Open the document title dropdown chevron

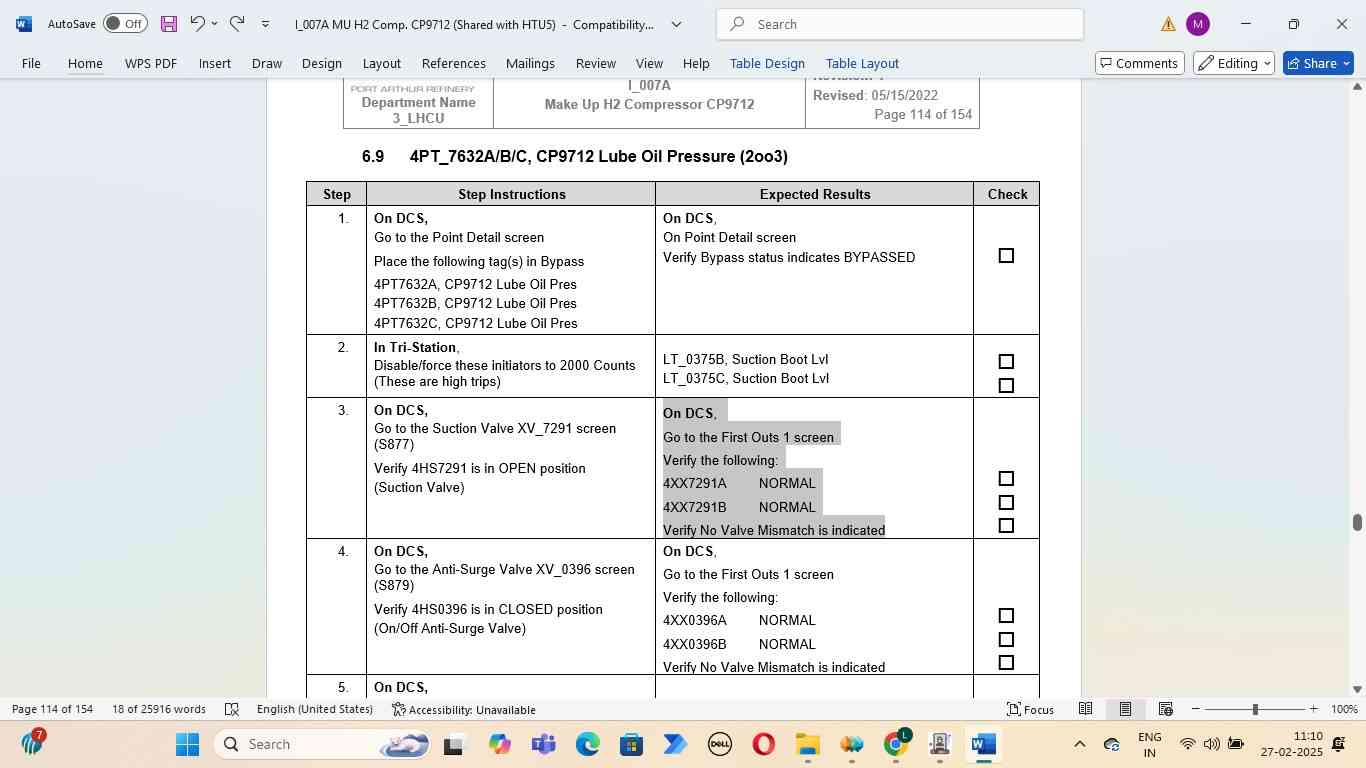pyautogui.click(x=676, y=24)
